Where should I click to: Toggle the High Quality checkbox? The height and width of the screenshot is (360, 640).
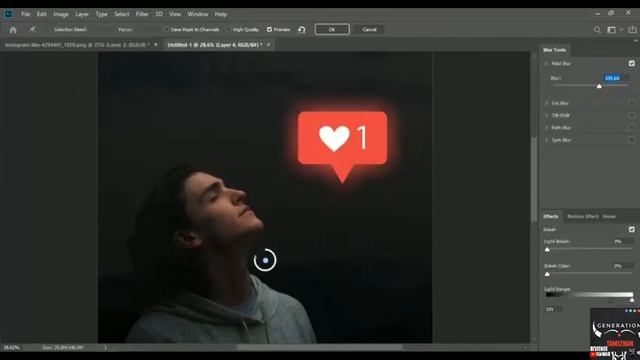coord(228,29)
